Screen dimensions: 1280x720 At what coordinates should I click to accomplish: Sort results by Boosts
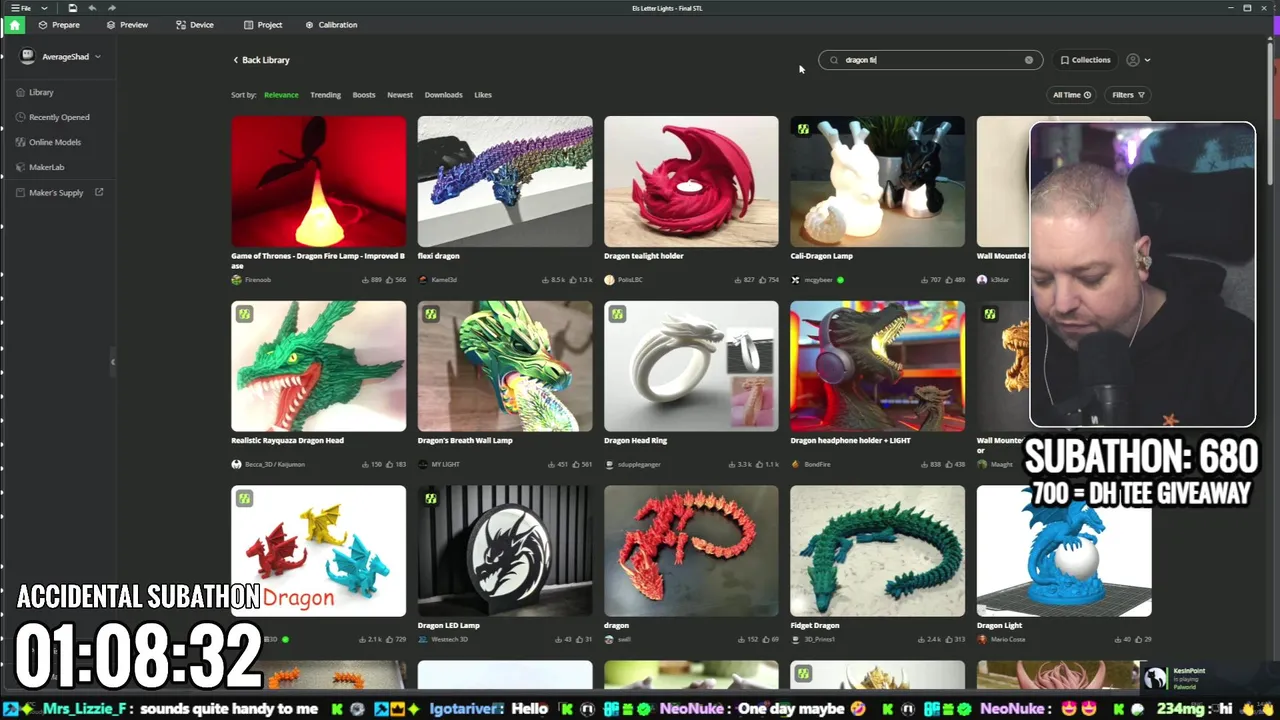pos(364,95)
